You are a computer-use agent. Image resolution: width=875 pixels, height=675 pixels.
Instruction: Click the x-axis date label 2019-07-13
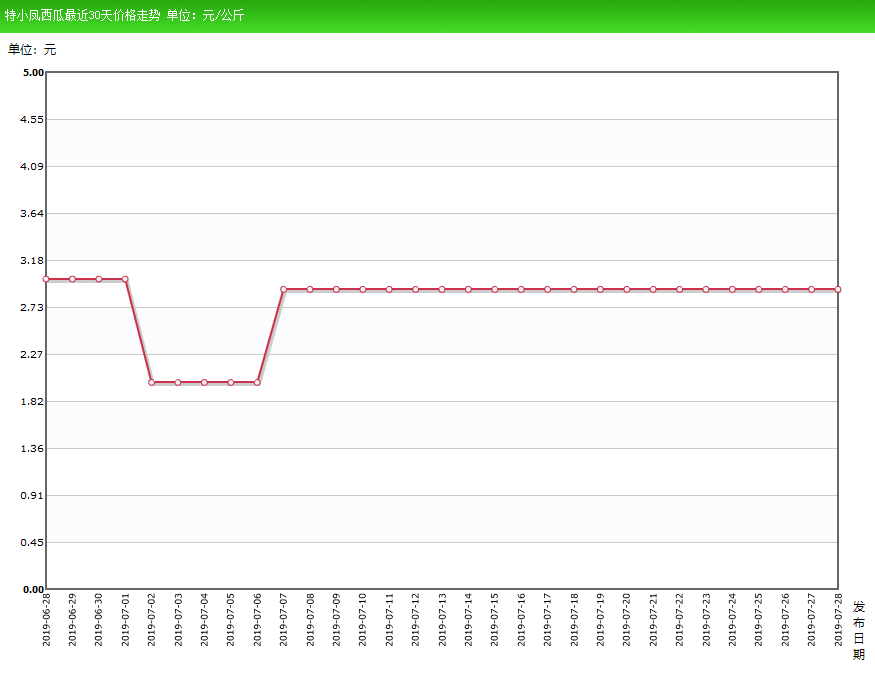(x=442, y=620)
